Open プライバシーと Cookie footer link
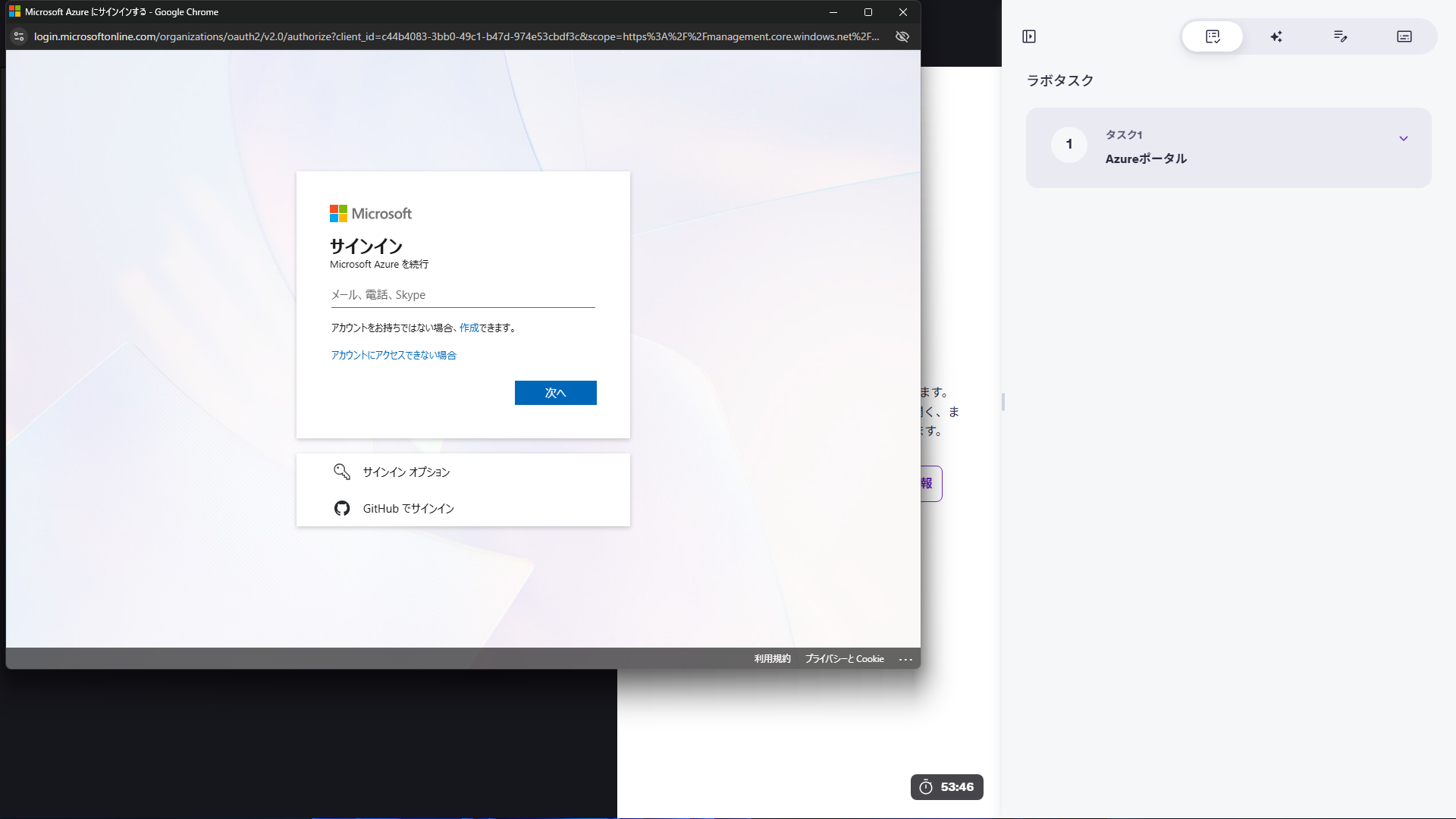The height and width of the screenshot is (819, 1456). pyautogui.click(x=845, y=659)
